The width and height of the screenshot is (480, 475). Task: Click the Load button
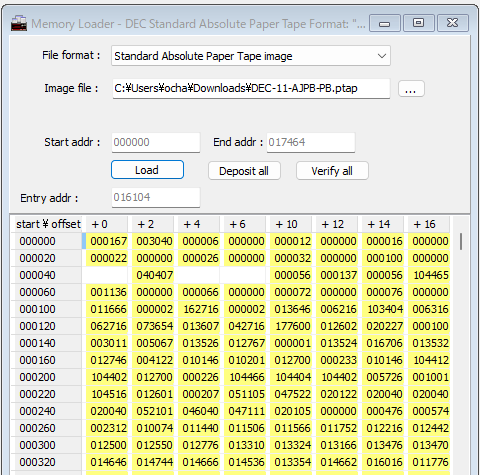147,170
